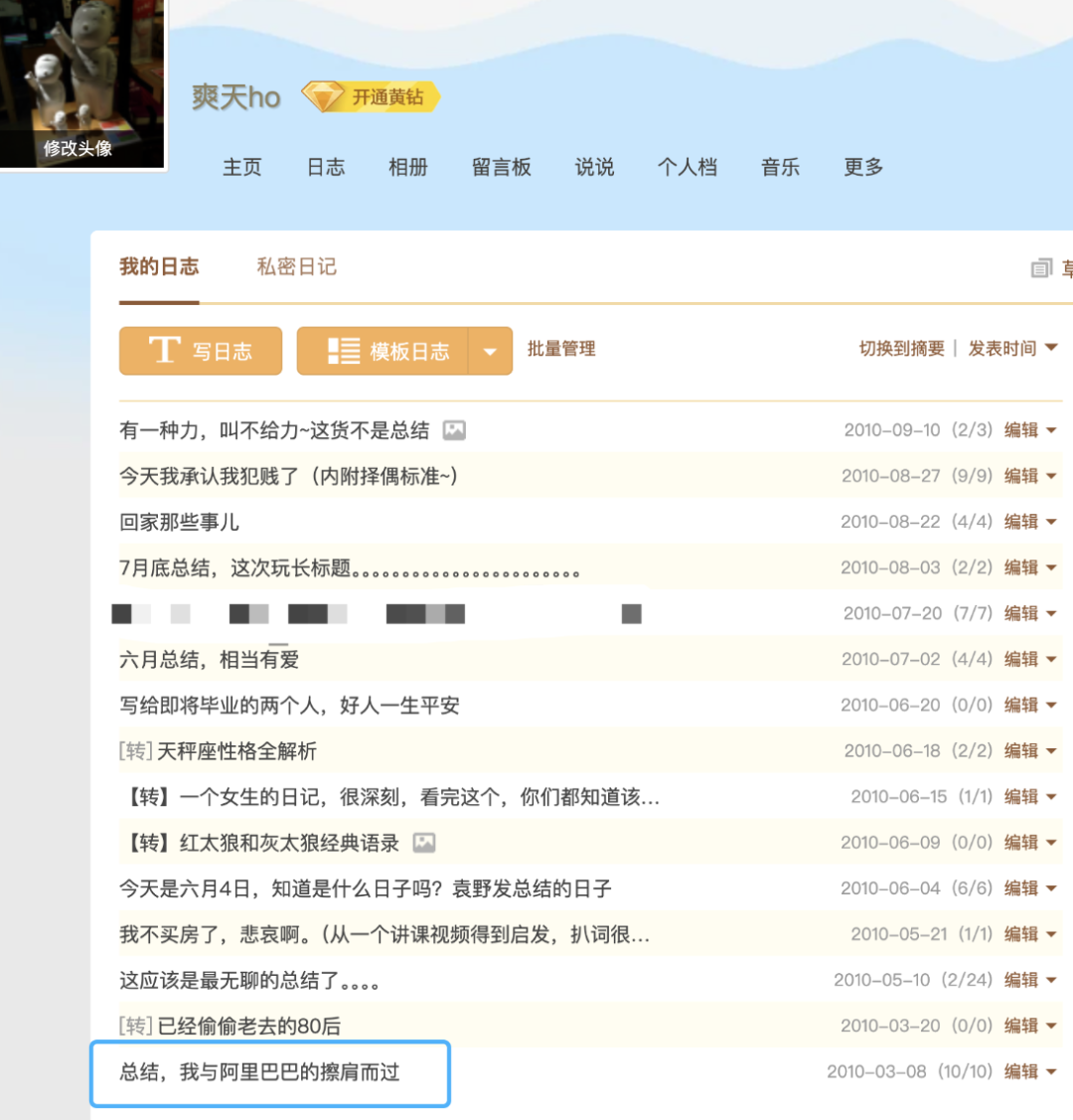Click the 写日志 button
The image size is (1073, 1120).
201,351
